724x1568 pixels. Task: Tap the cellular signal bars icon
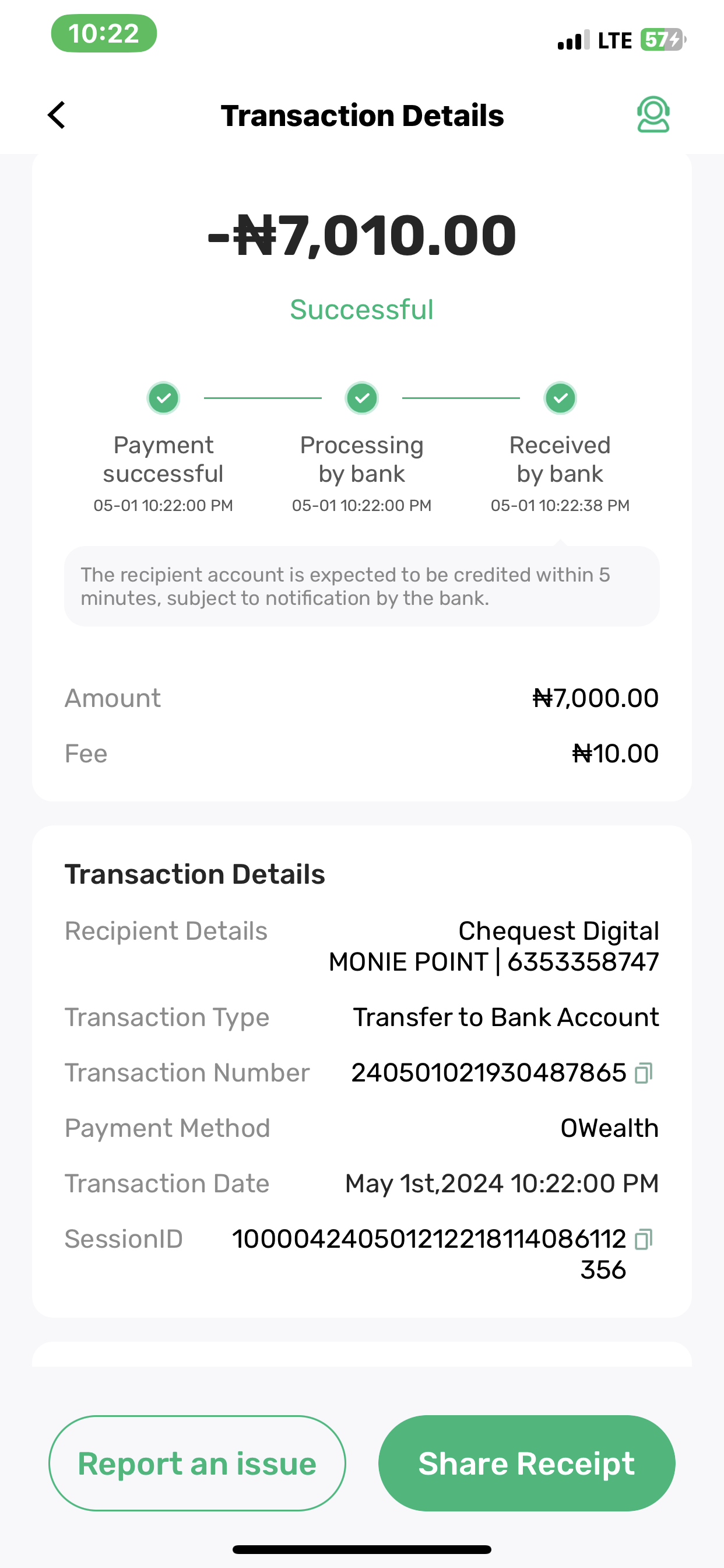[x=573, y=40]
